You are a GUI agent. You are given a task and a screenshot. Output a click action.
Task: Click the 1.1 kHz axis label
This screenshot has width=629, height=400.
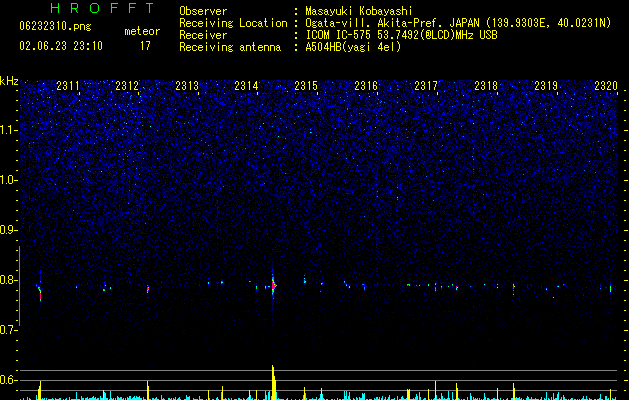click(9, 130)
